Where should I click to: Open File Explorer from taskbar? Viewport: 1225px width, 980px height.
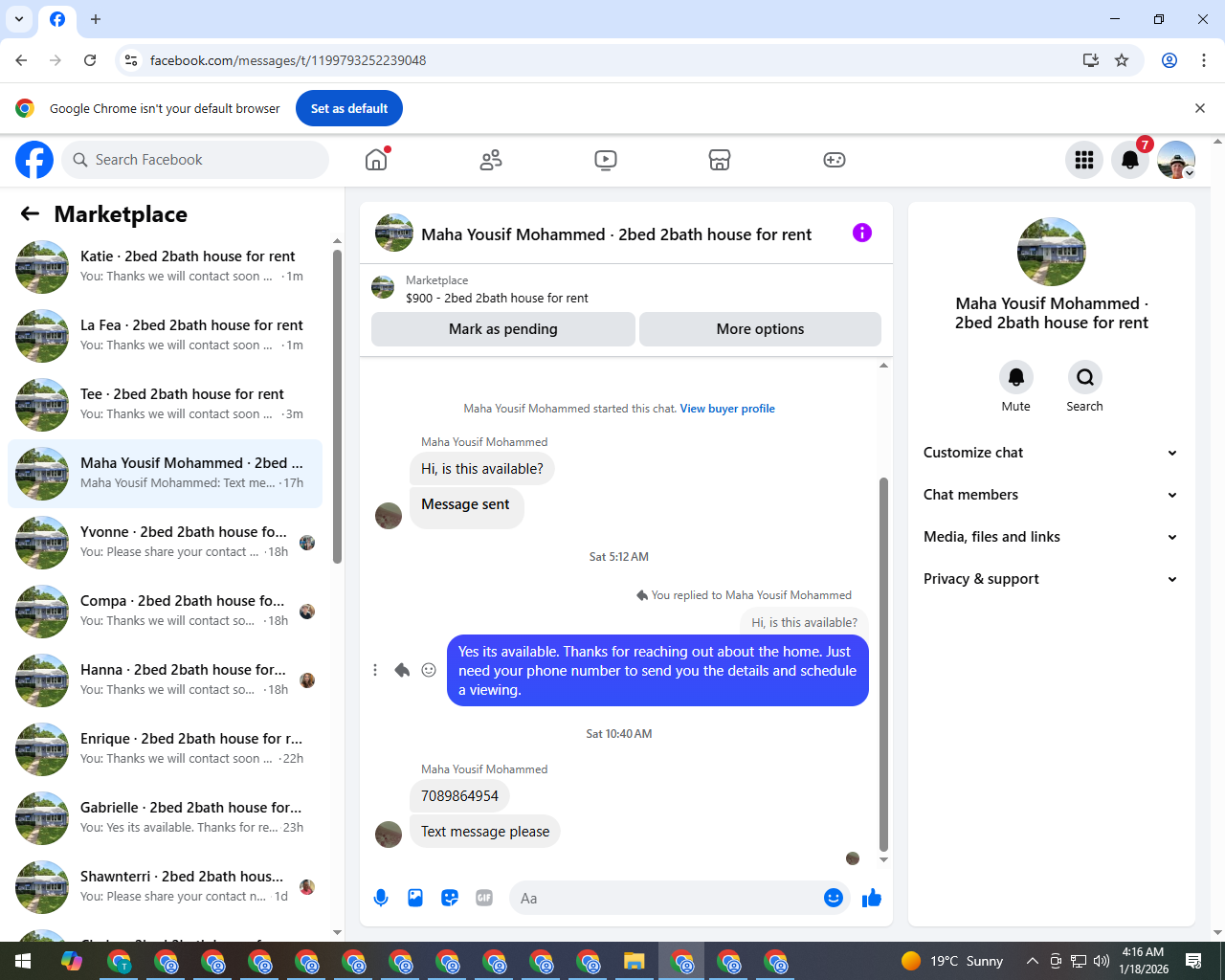(635, 961)
